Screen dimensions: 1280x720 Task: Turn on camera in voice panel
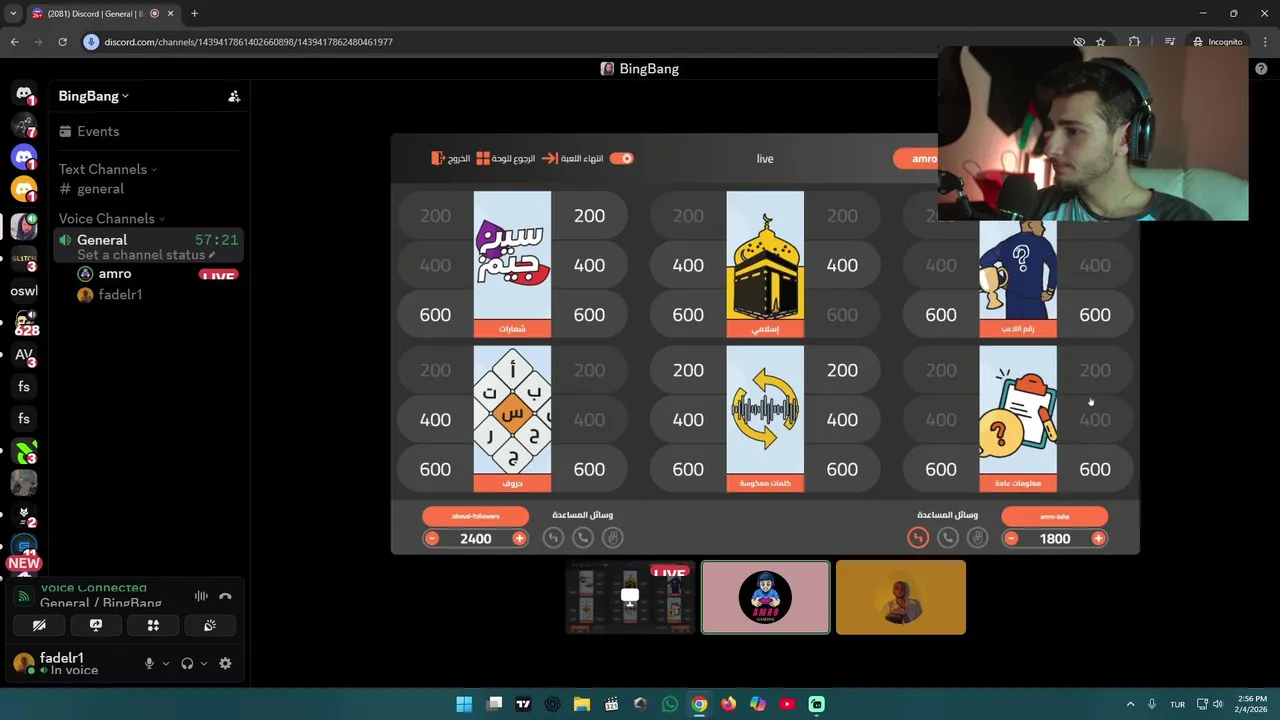[39, 625]
